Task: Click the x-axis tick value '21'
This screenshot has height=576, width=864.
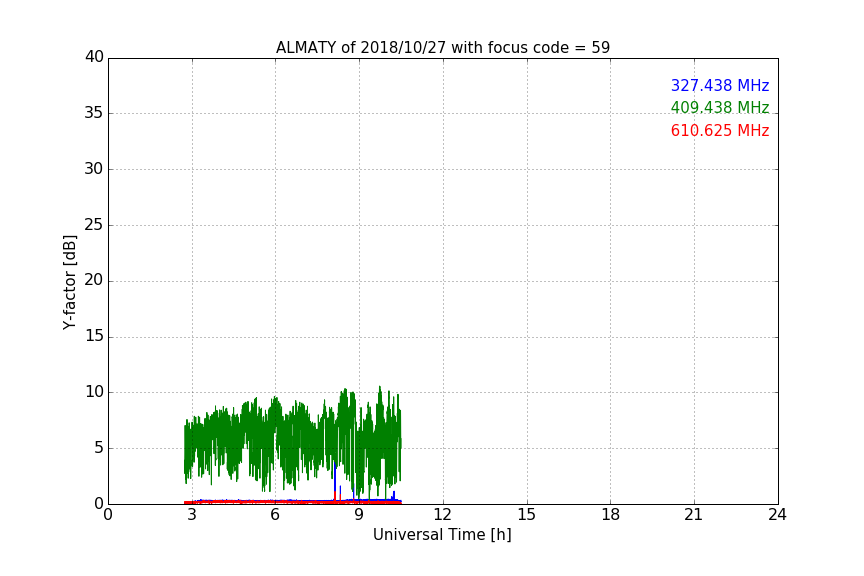Action: pos(693,515)
